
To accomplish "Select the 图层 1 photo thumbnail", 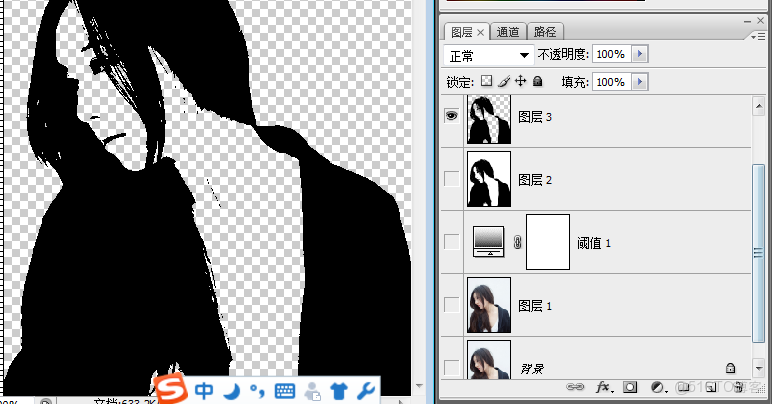I will [x=489, y=305].
